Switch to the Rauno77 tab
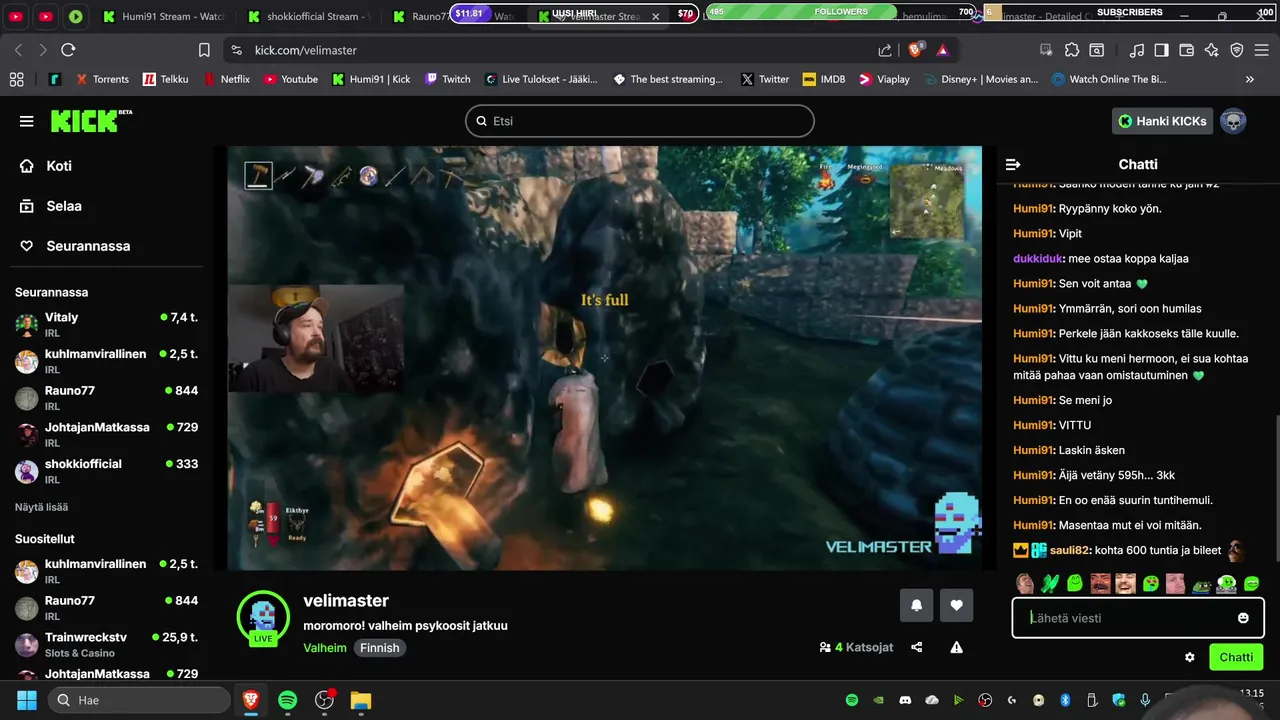Screen dimensions: 1280x720 [x=418, y=16]
